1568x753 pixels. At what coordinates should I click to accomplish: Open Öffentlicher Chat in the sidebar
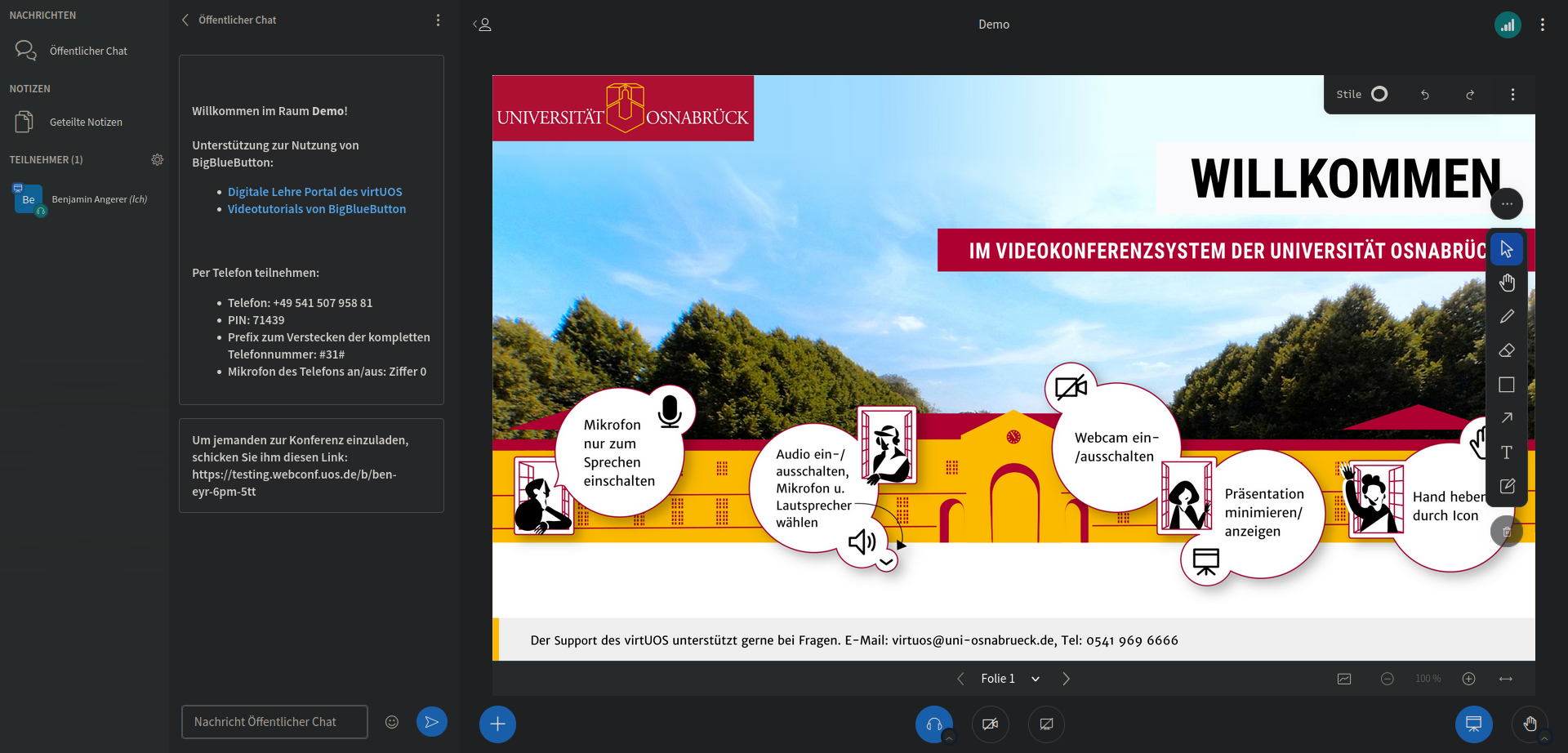(x=84, y=51)
